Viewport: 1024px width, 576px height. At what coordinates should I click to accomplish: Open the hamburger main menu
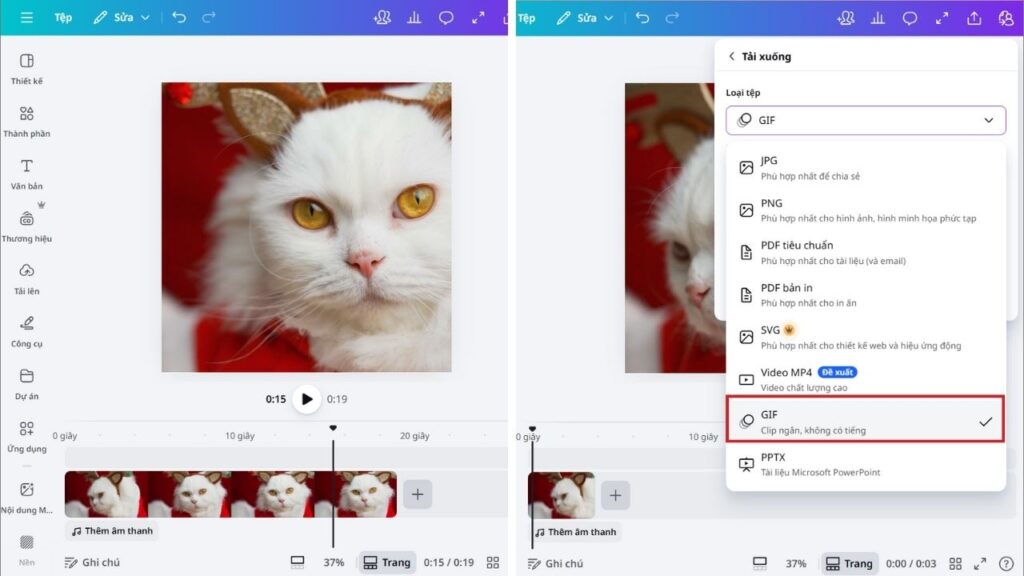(26, 17)
